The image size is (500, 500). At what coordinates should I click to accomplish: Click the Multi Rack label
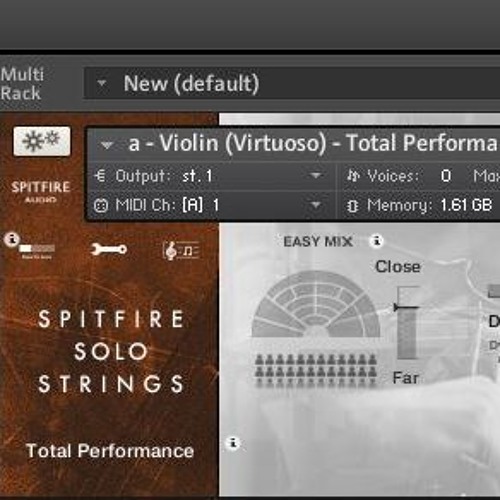tap(22, 84)
